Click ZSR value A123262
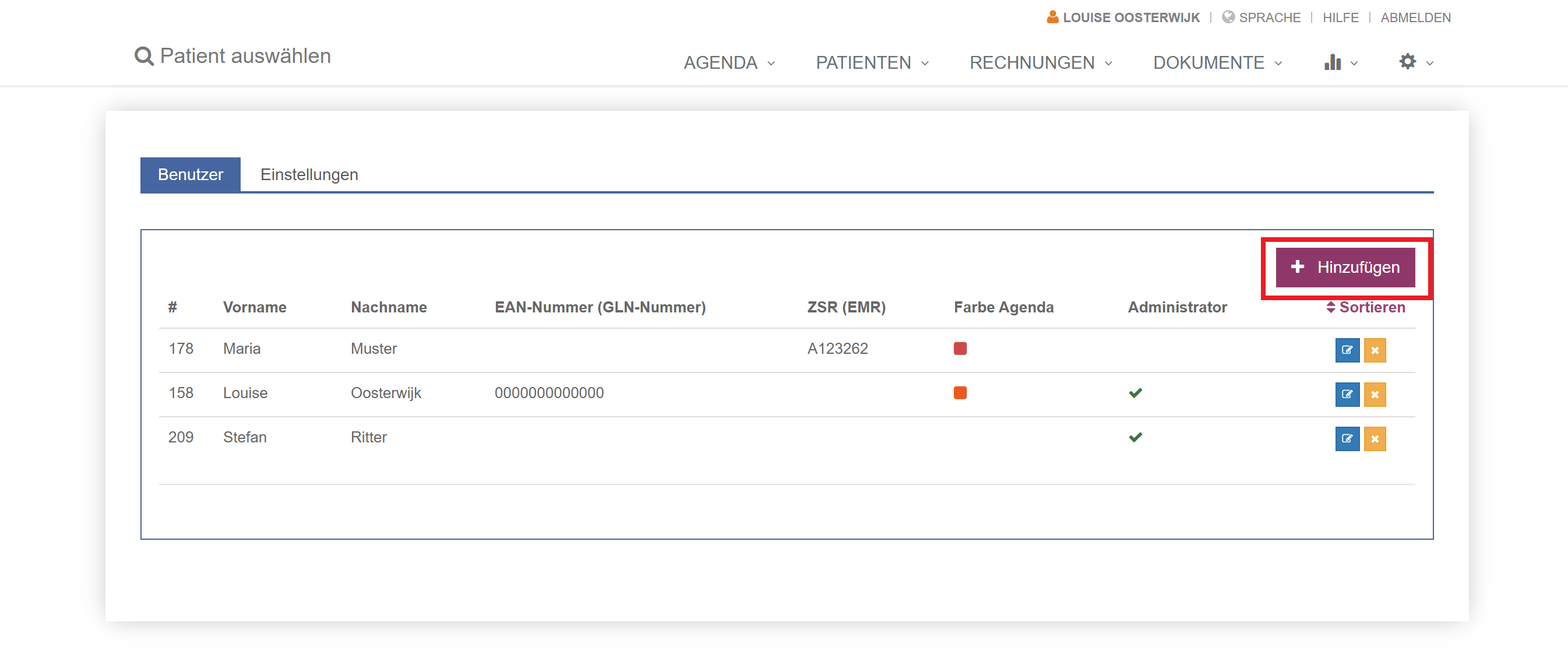The height and width of the screenshot is (668, 1568). tap(837, 349)
